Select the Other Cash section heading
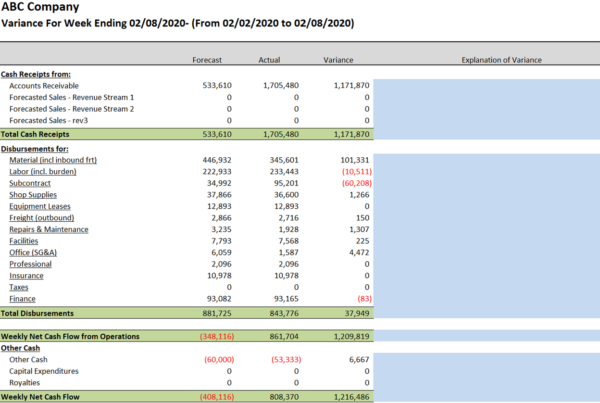 pos(20,348)
